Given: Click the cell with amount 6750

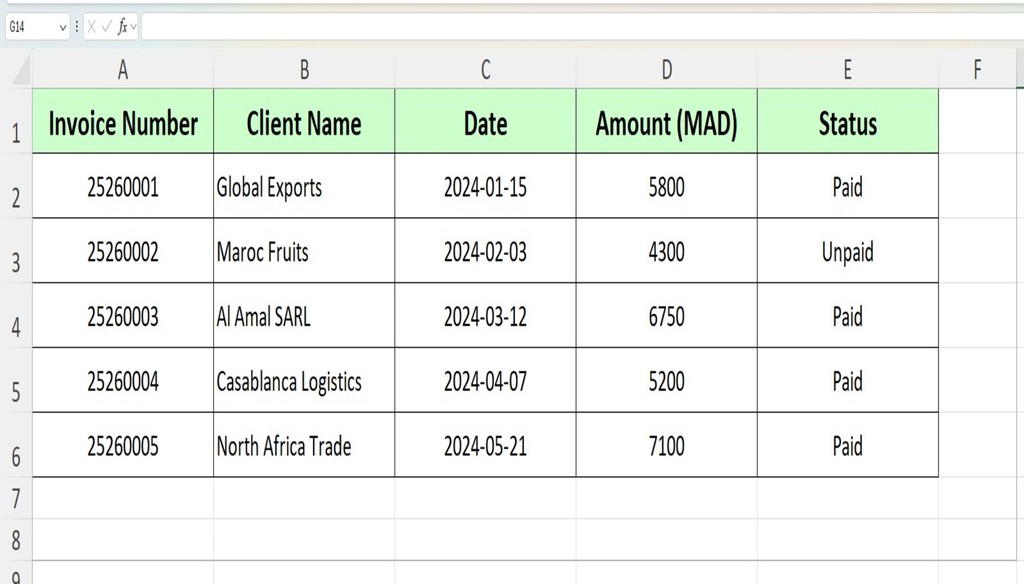Looking at the screenshot, I should 666,317.
